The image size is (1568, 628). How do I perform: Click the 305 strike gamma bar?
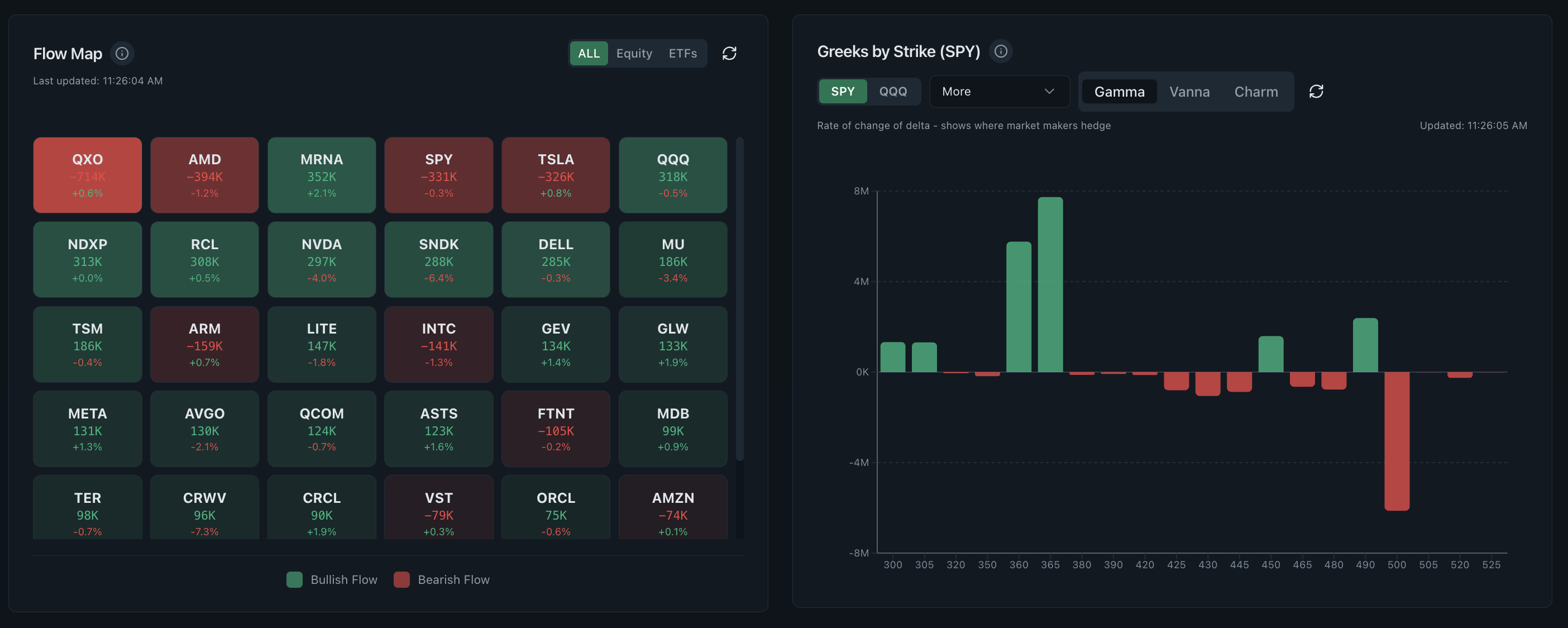(x=924, y=357)
